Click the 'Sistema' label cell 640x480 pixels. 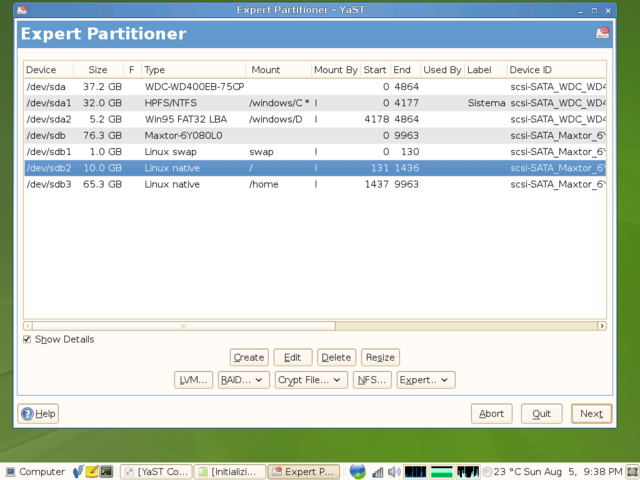(487, 103)
